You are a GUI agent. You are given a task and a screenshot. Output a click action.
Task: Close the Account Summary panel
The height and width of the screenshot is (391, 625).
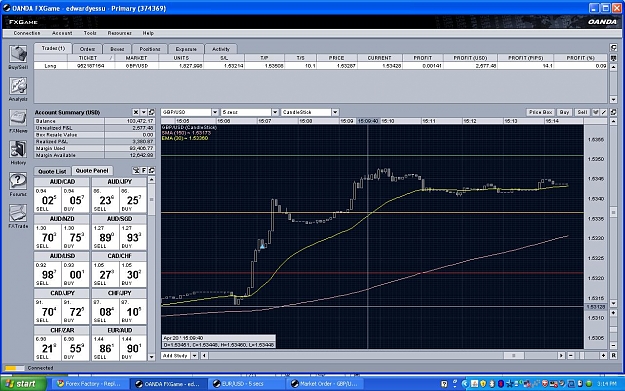pyautogui.click(x=136, y=112)
